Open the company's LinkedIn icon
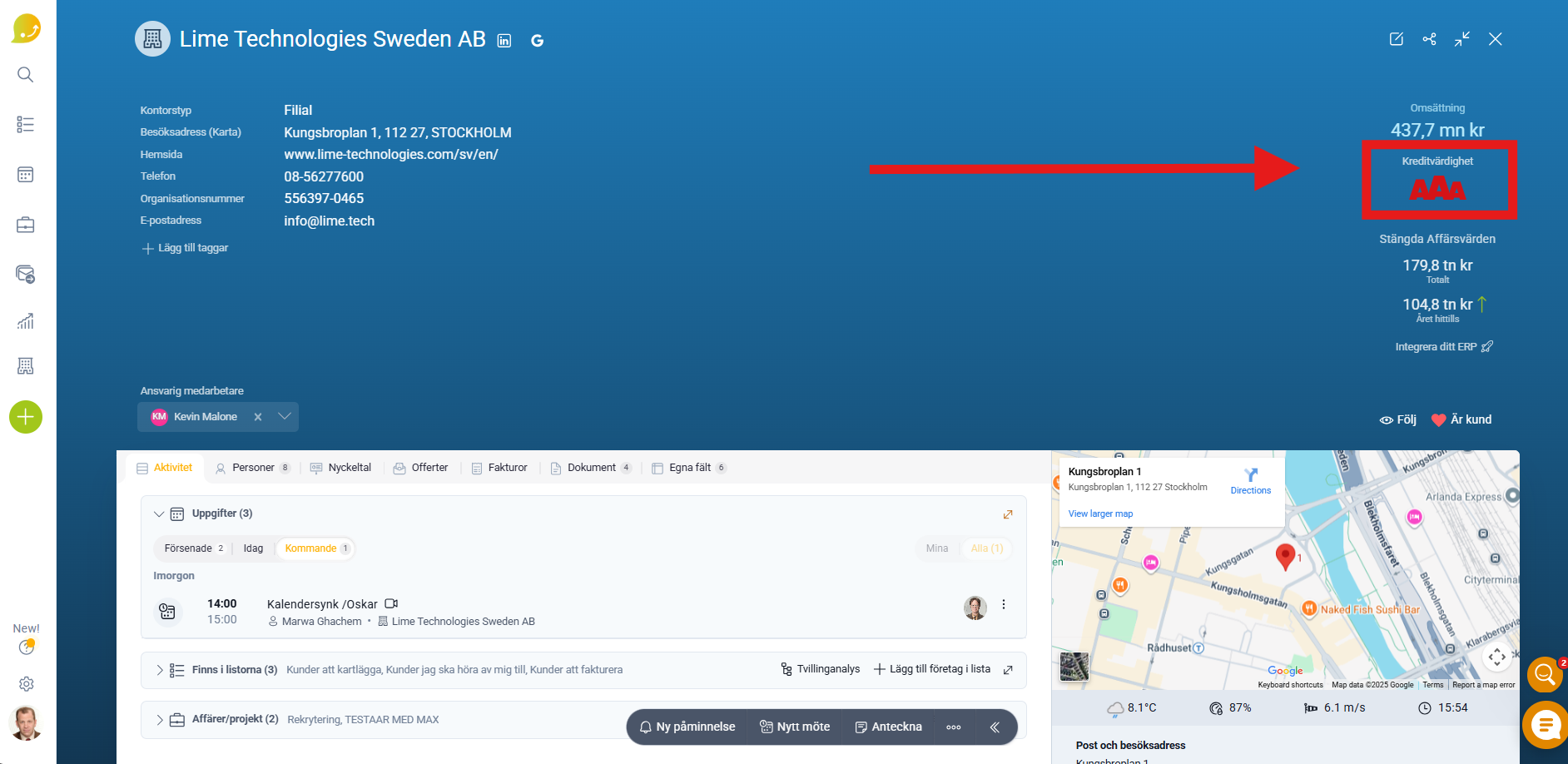The height and width of the screenshot is (764, 1568). 504,41
